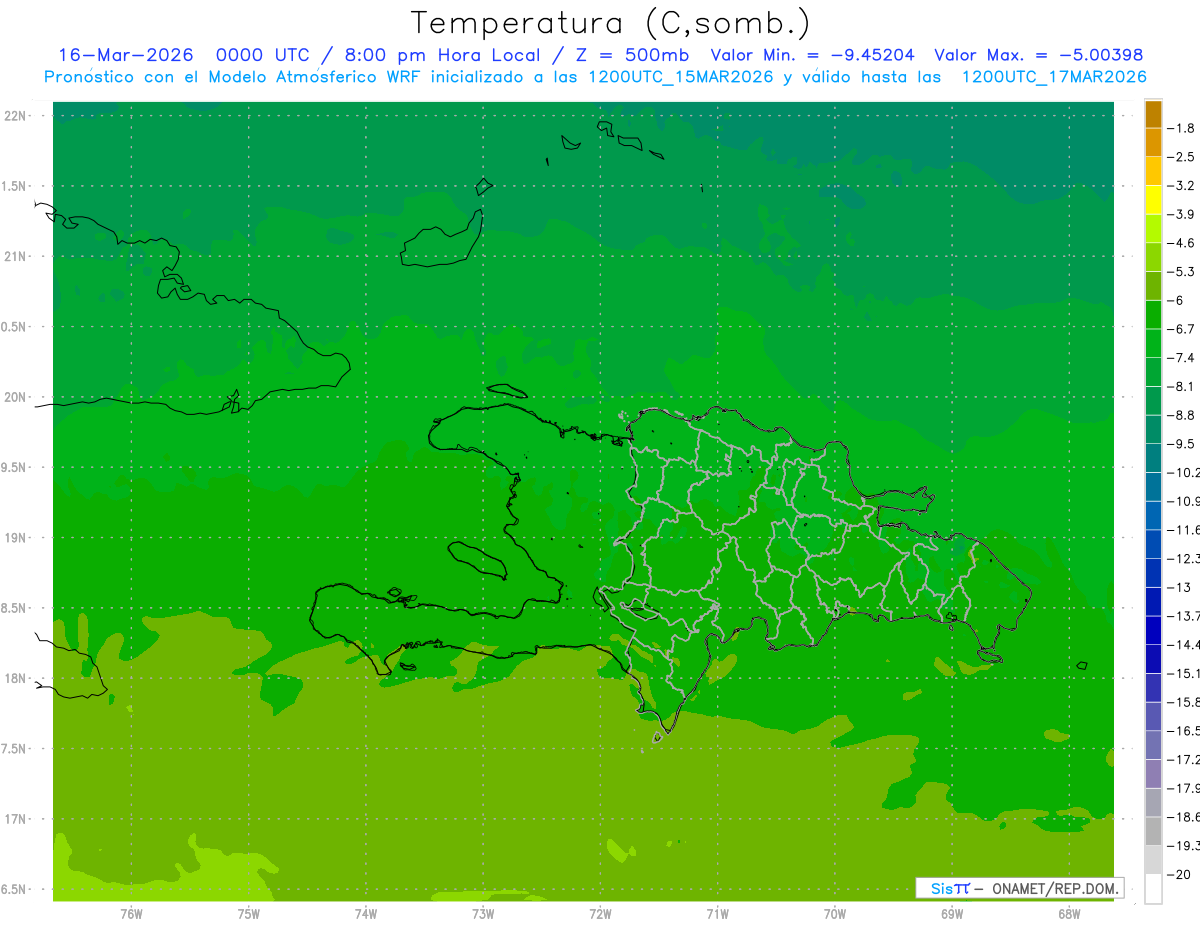1200x927 pixels.
Task: Click the '68W' longitude label
Action: pyautogui.click(x=1069, y=914)
